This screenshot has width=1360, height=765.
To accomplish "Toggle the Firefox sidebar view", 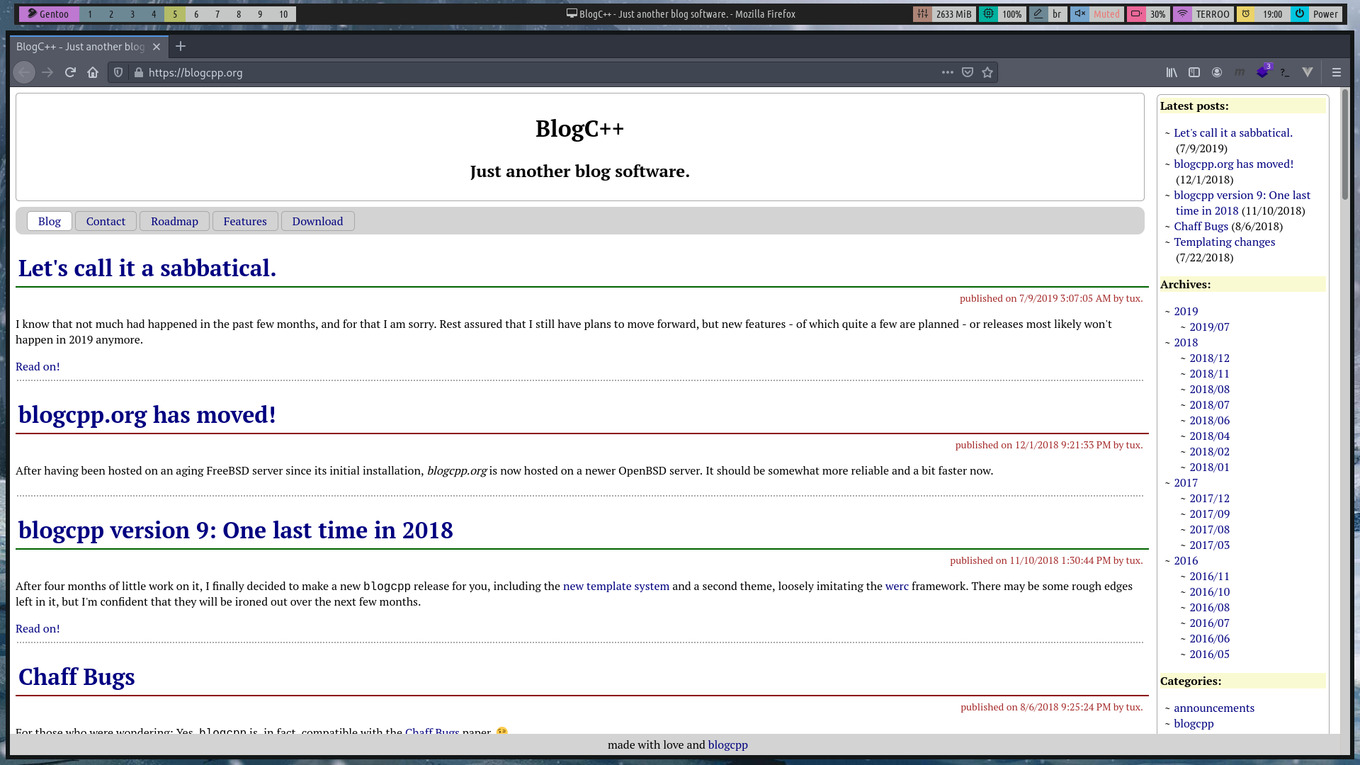I will coord(1194,72).
